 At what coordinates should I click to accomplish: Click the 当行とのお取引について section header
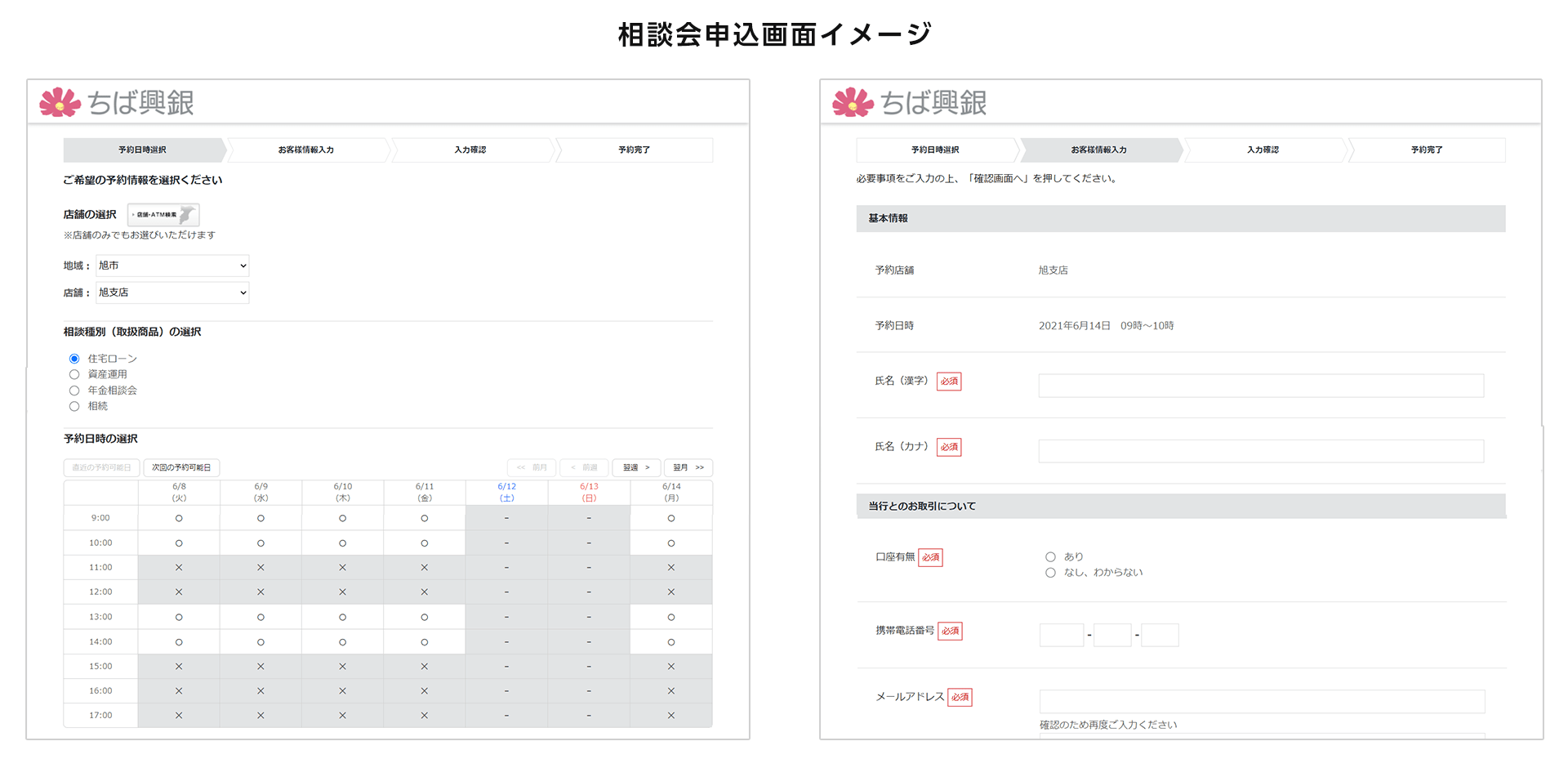pos(1181,506)
